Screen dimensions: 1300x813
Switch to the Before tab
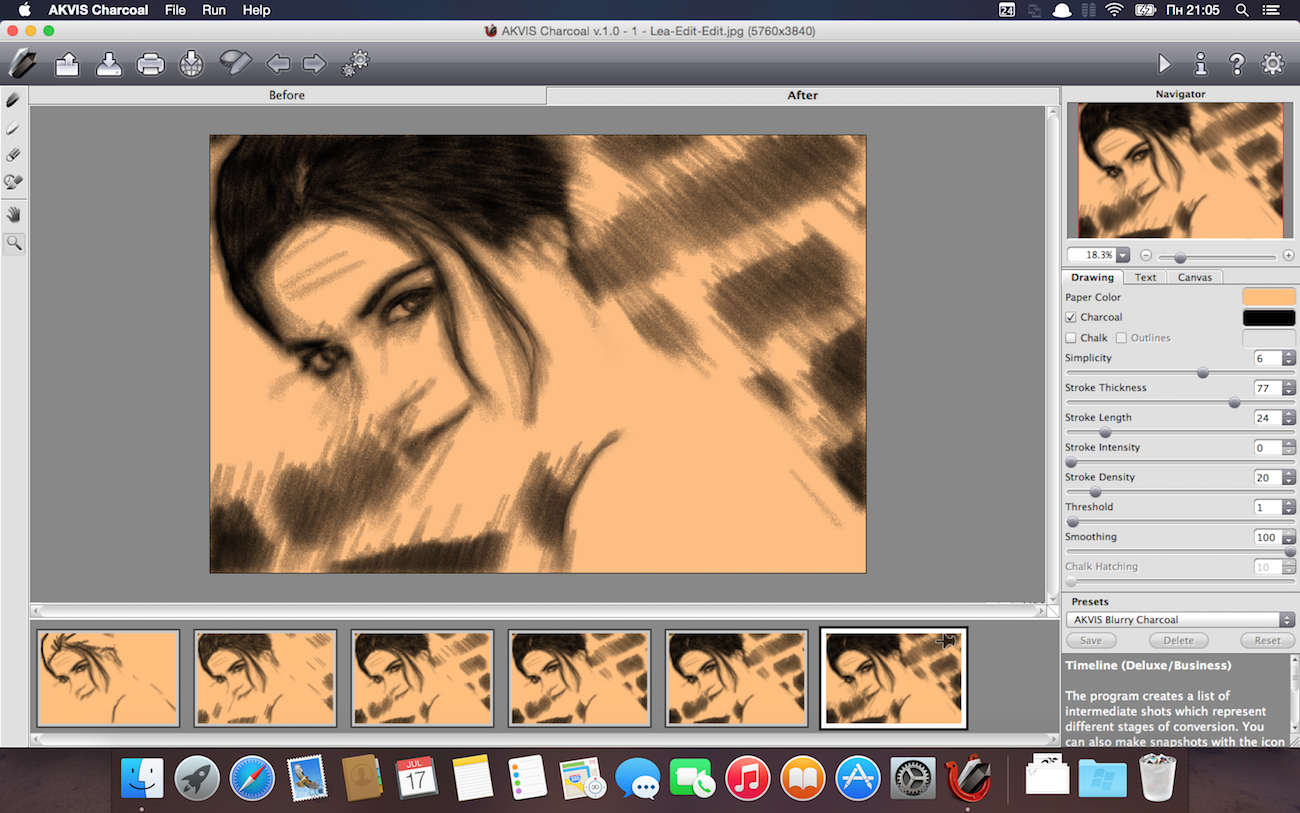click(287, 95)
